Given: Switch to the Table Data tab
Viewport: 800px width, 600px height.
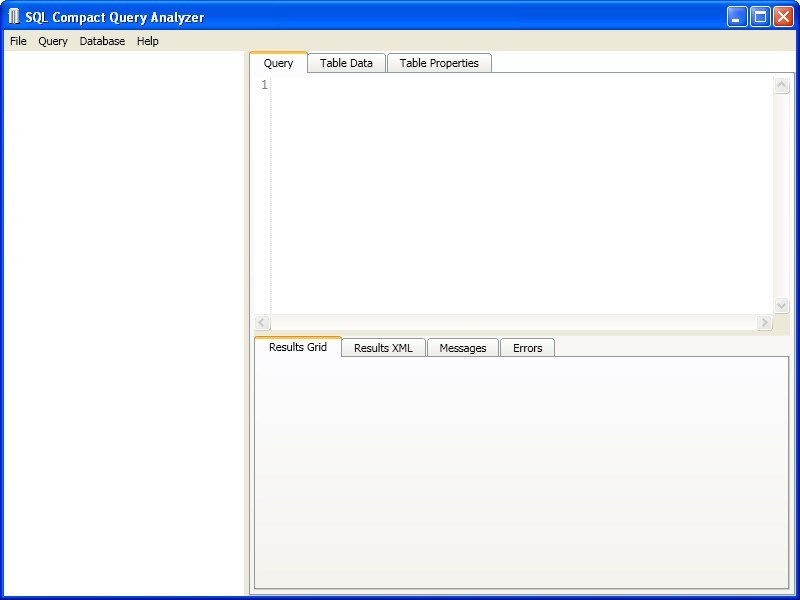Looking at the screenshot, I should (346, 63).
